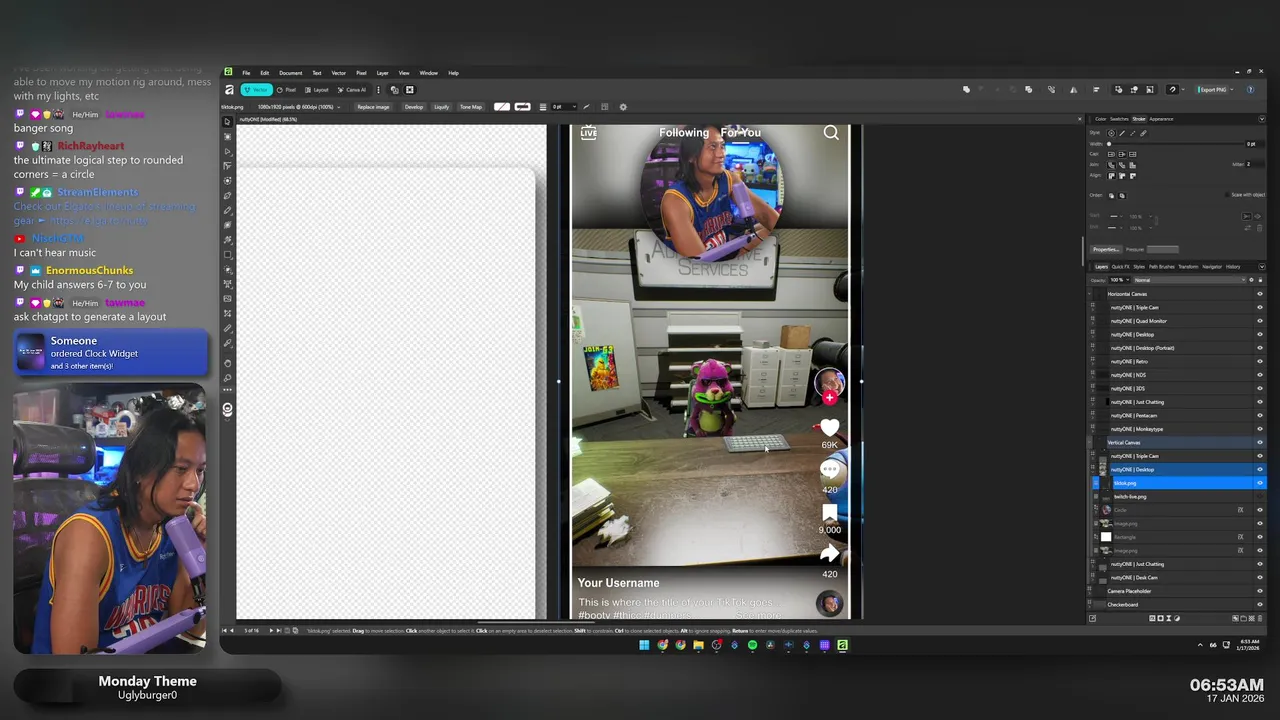This screenshot has width=1280, height=720.
Task: Open the Vector menu
Action: click(x=339, y=73)
